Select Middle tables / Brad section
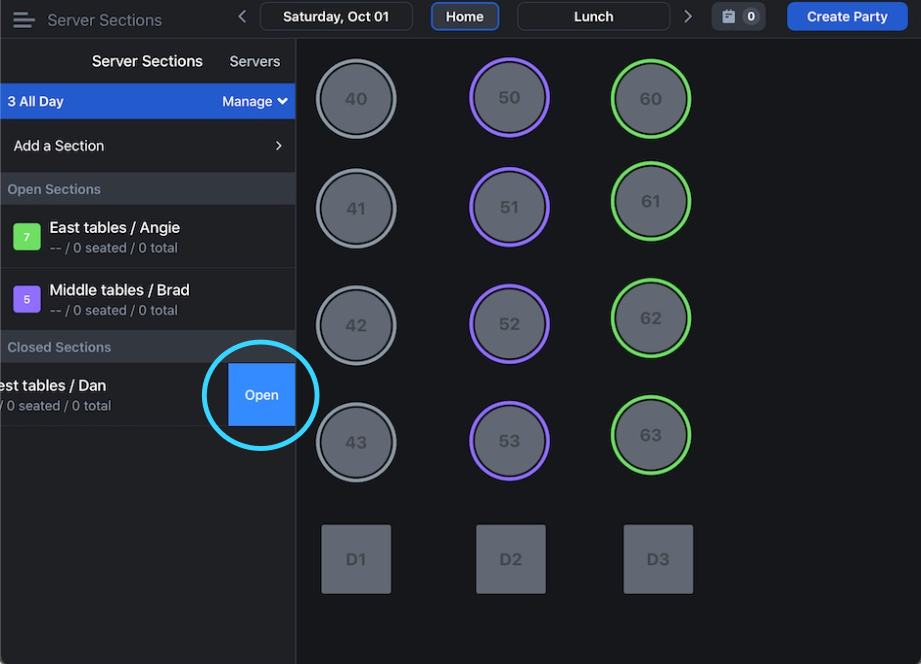921x664 pixels. tap(147, 299)
